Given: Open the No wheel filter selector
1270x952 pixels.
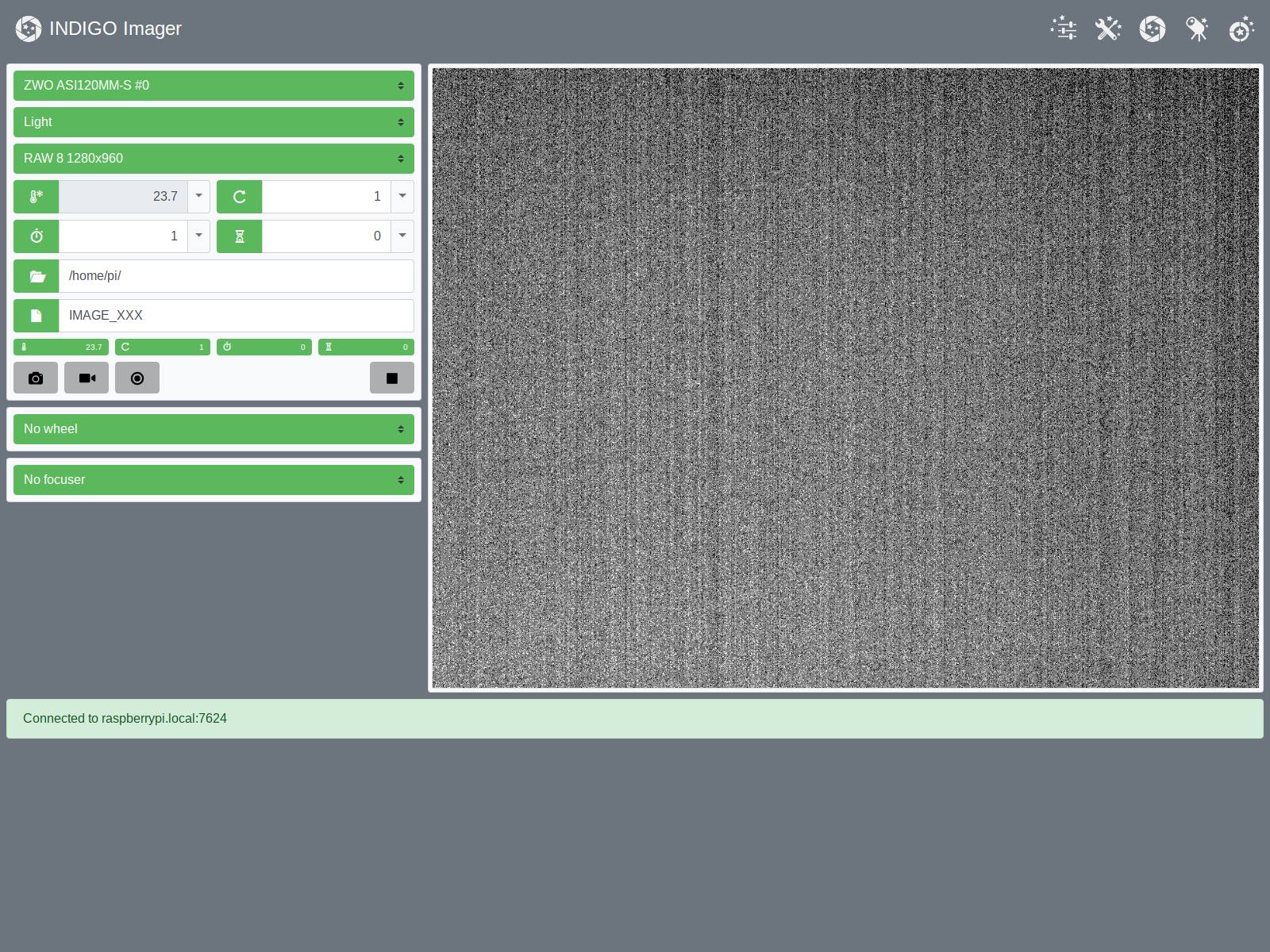Looking at the screenshot, I should [214, 429].
